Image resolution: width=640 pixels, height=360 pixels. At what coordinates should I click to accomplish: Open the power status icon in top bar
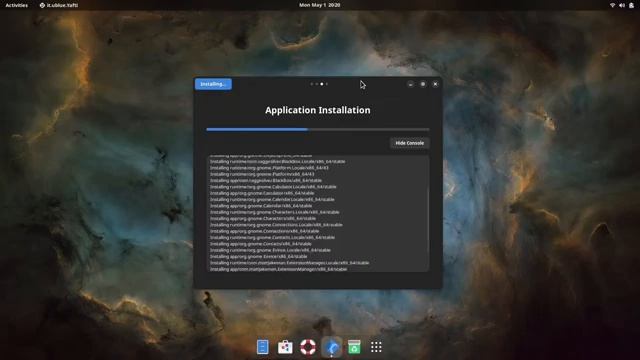point(631,5)
